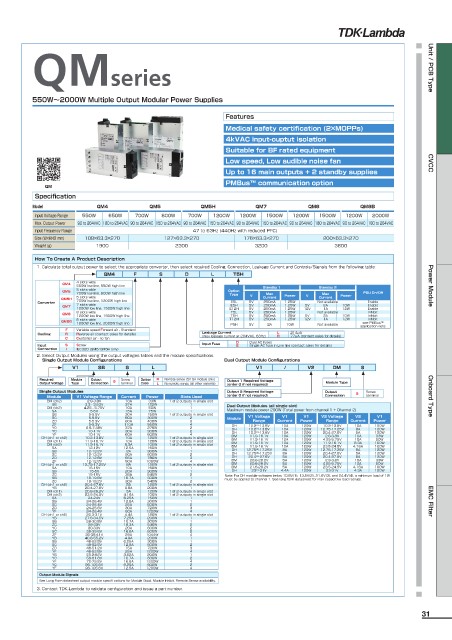The width and height of the screenshot is (452, 640).
Task: Click 'Dual Output Module Configurations' heading
Action: point(262,360)
